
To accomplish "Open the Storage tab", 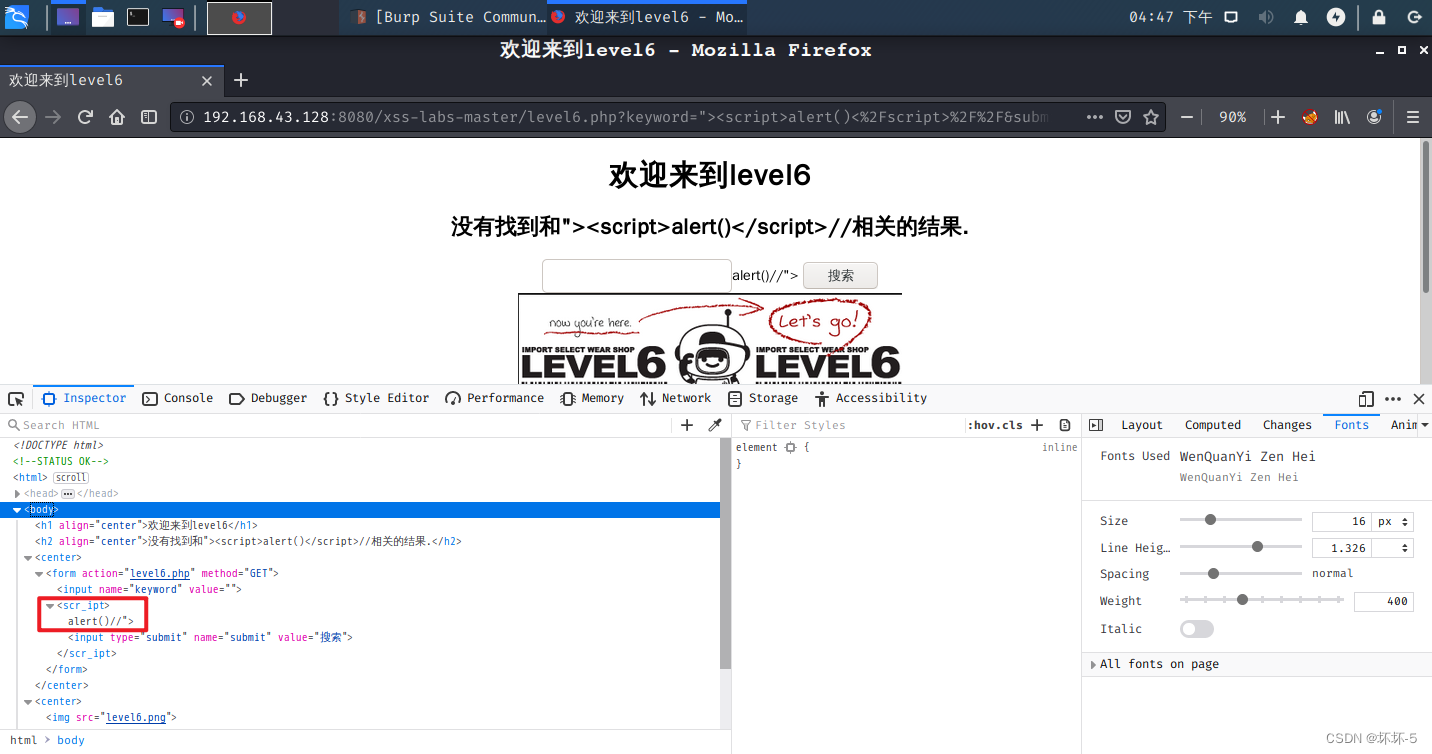I will coord(763,398).
